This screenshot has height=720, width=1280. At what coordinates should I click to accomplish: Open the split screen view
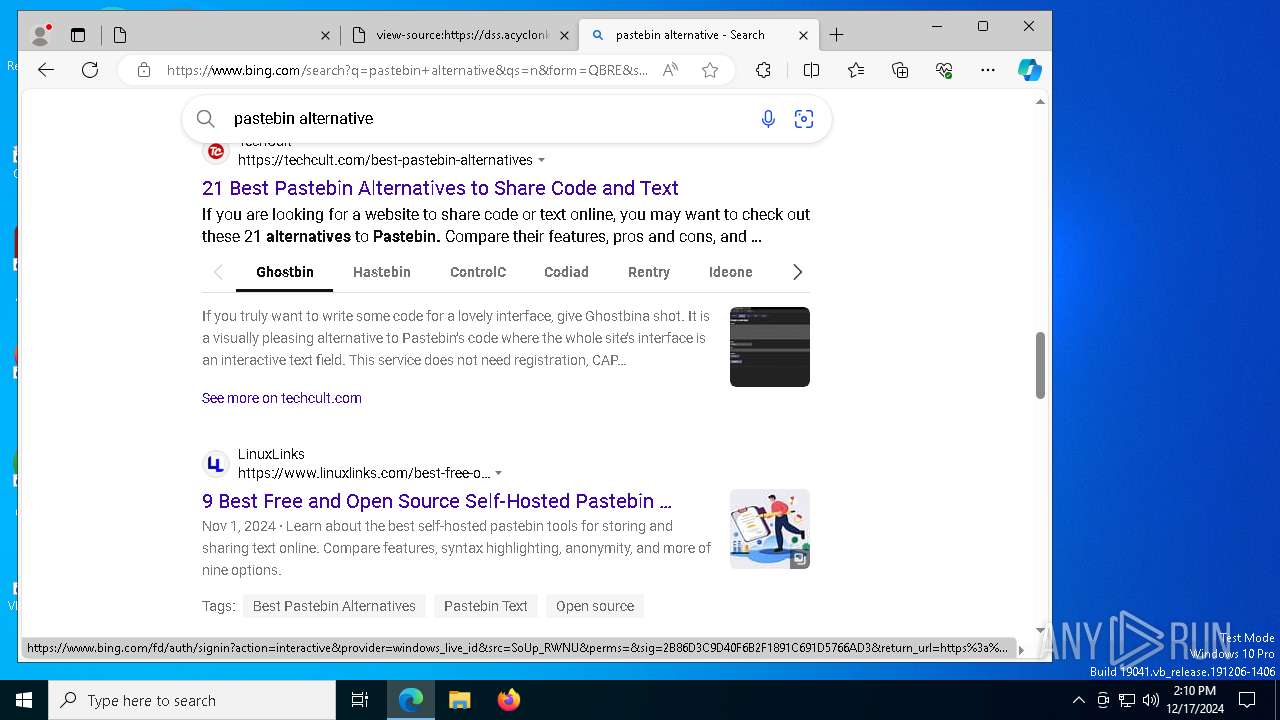coord(811,70)
